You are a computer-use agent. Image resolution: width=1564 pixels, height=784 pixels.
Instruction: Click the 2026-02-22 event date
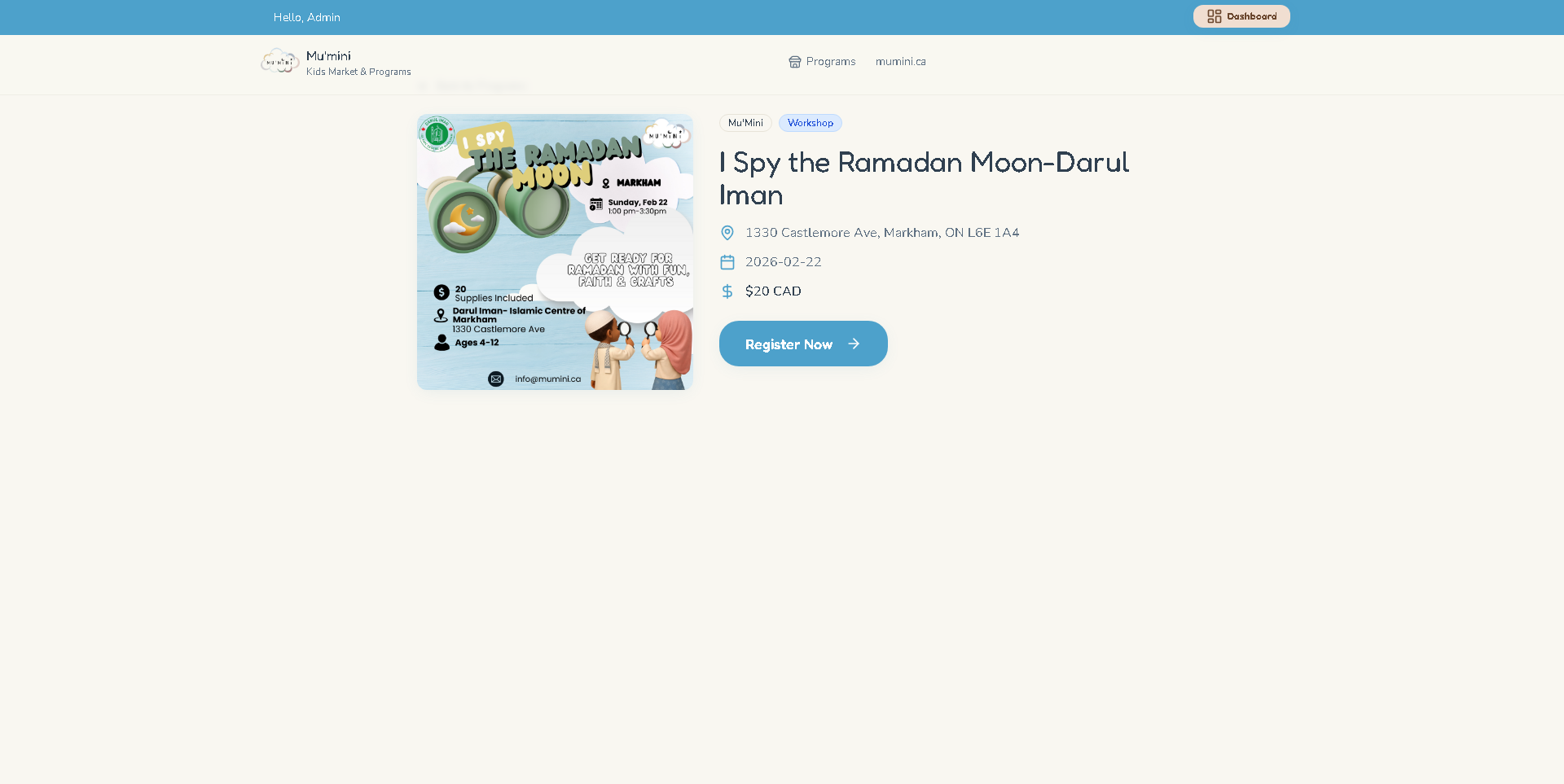tap(784, 262)
